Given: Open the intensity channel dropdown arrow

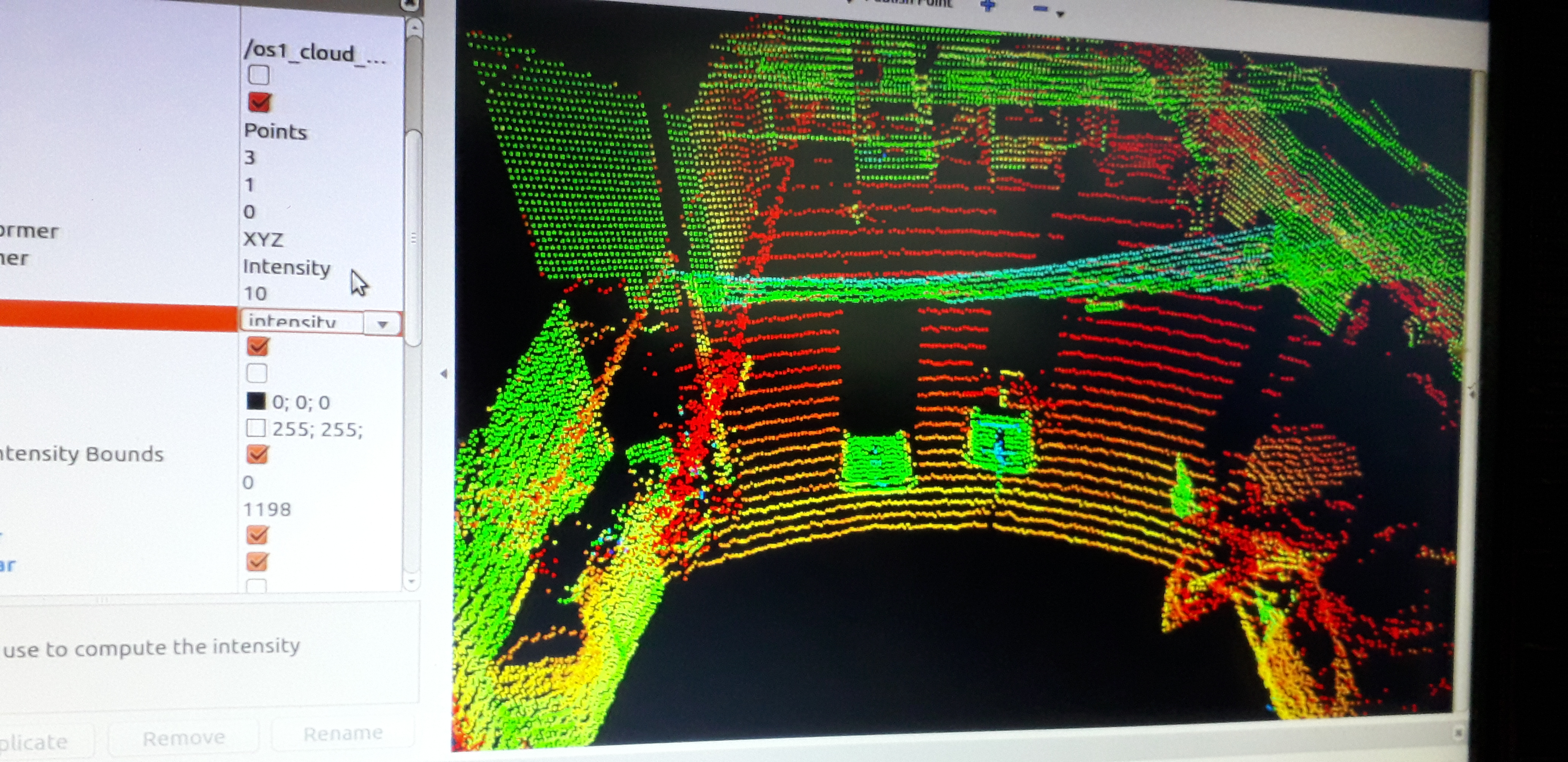Looking at the screenshot, I should [382, 324].
